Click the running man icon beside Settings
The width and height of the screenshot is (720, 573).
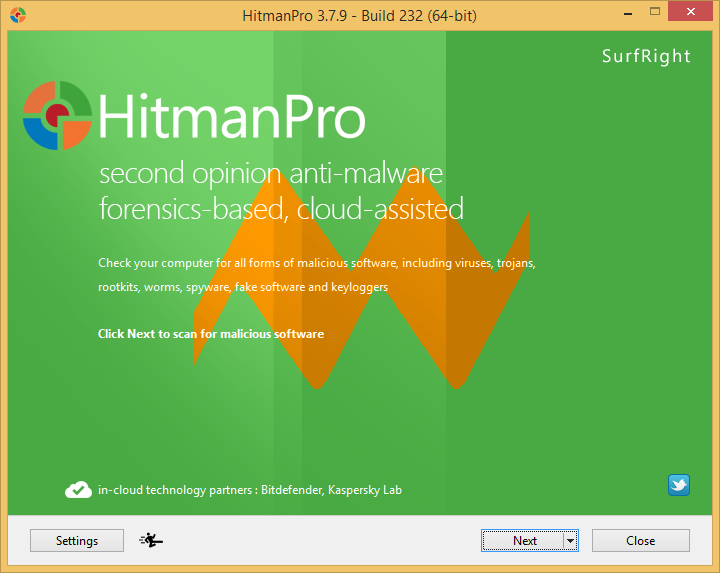point(151,540)
